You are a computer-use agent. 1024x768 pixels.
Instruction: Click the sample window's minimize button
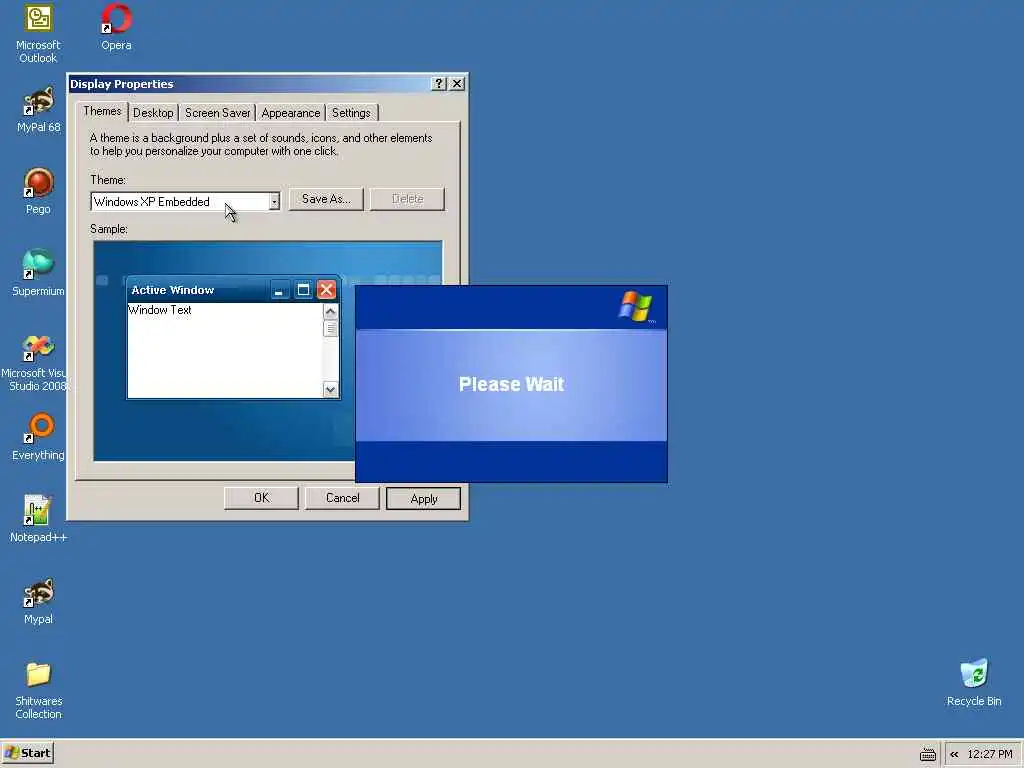pos(279,290)
